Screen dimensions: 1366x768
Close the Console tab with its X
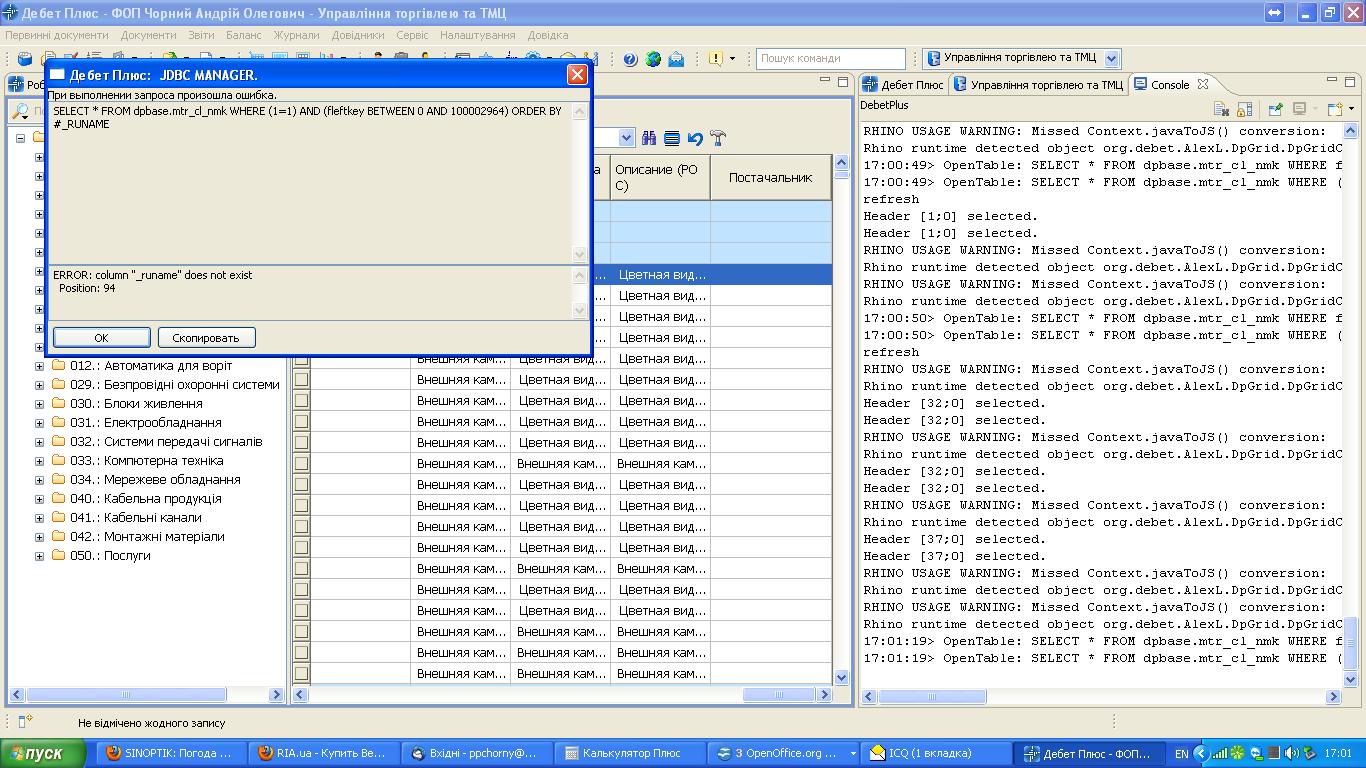click(x=1203, y=84)
